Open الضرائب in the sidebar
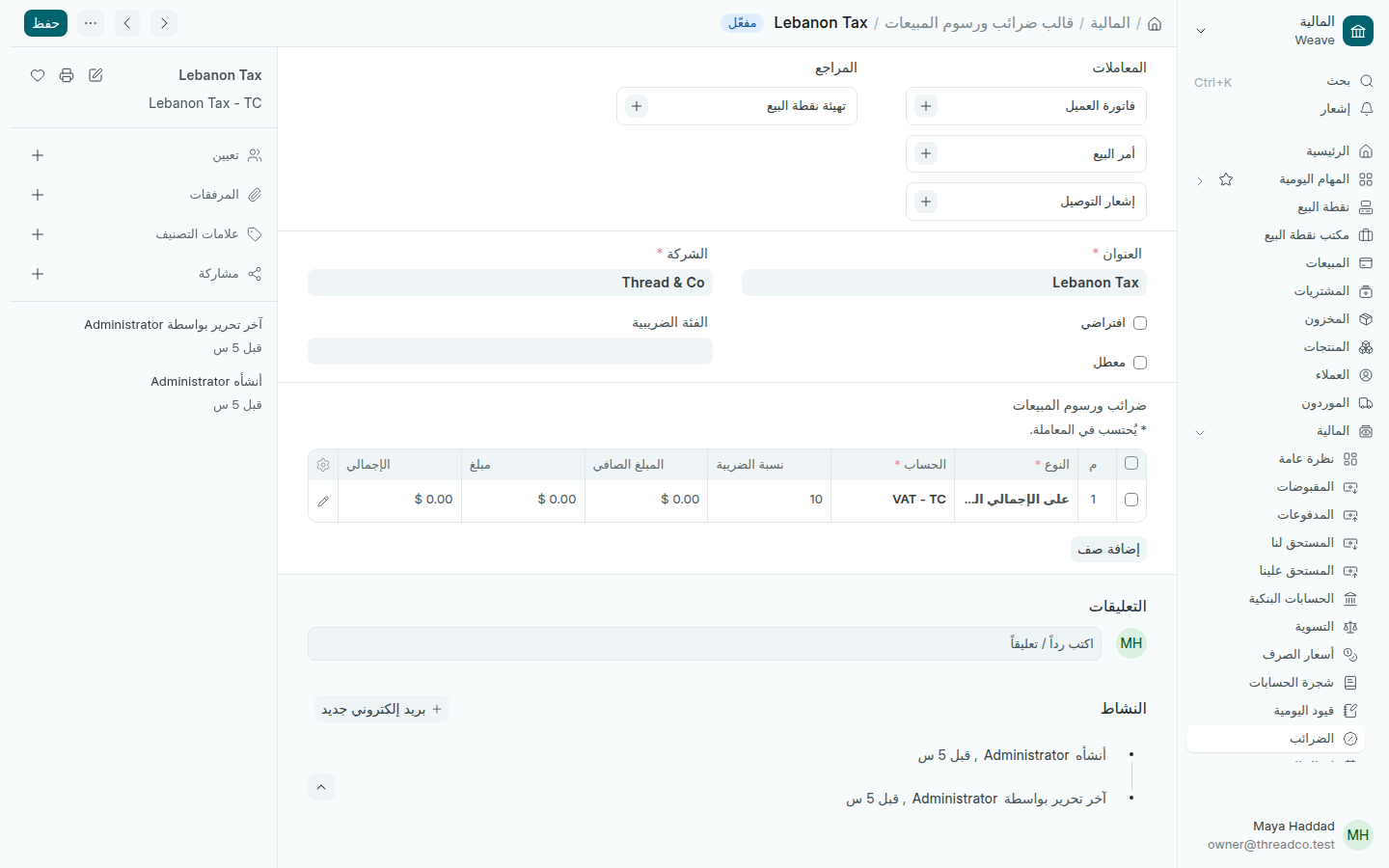The height and width of the screenshot is (868, 1389). pyautogui.click(x=1275, y=739)
